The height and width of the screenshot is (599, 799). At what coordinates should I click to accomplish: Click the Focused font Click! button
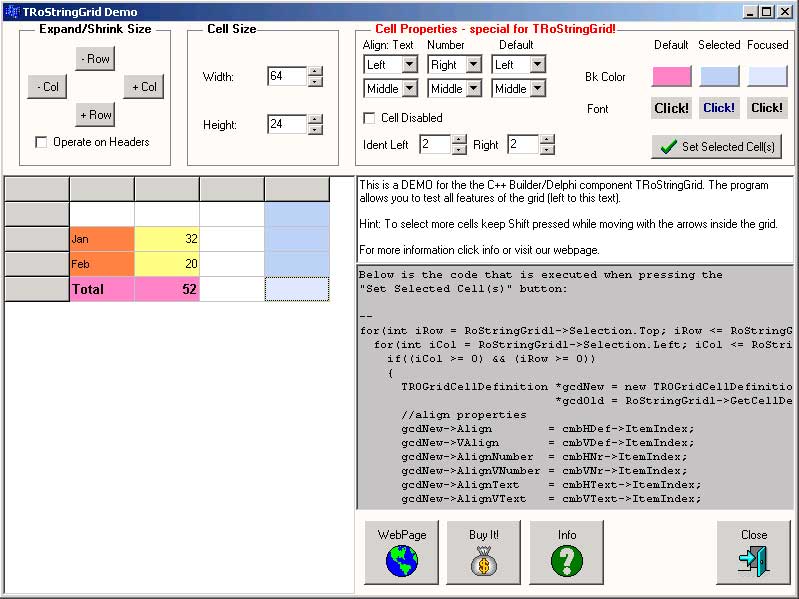(767, 108)
